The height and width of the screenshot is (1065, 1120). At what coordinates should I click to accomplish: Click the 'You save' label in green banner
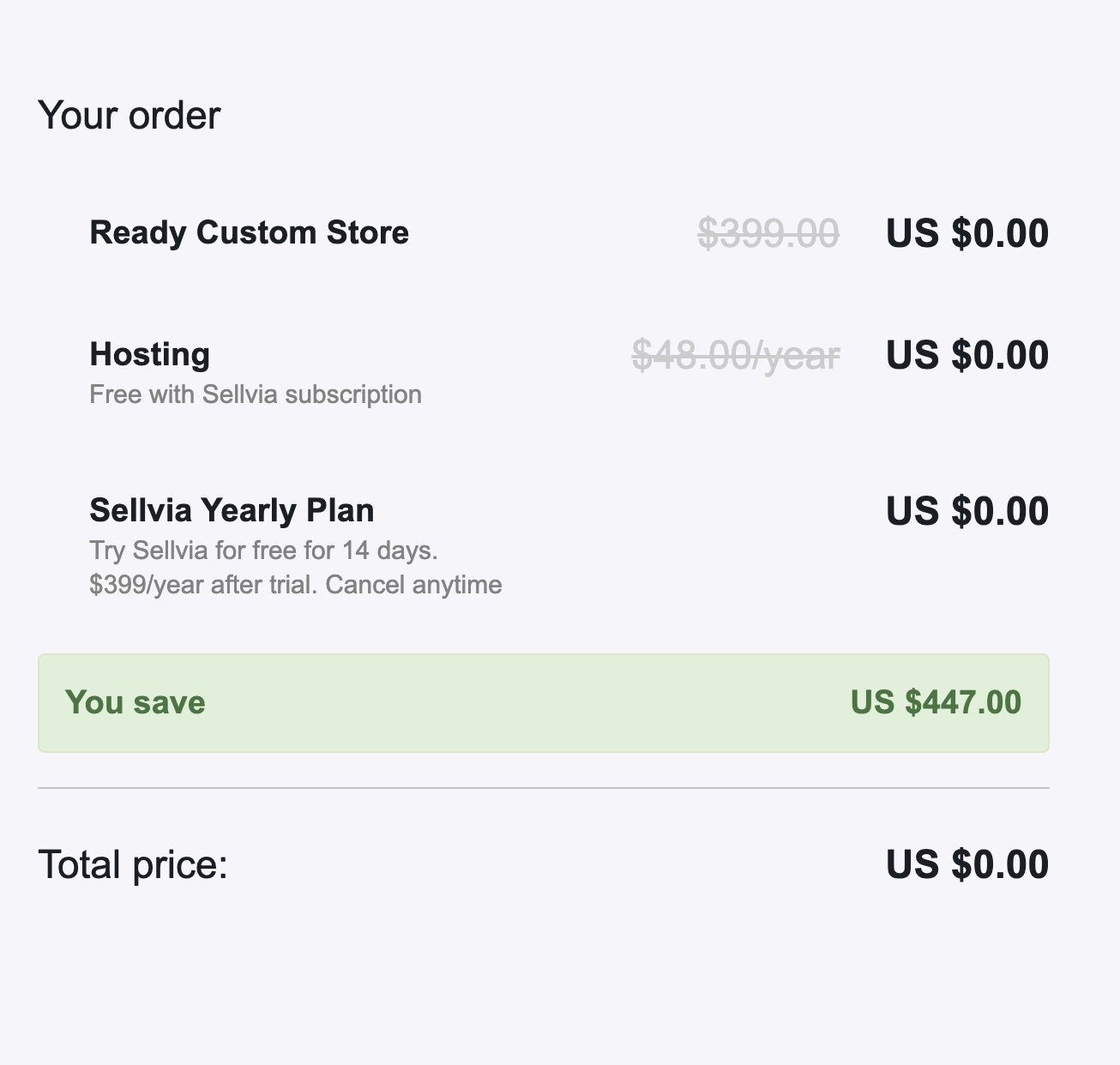(x=135, y=702)
